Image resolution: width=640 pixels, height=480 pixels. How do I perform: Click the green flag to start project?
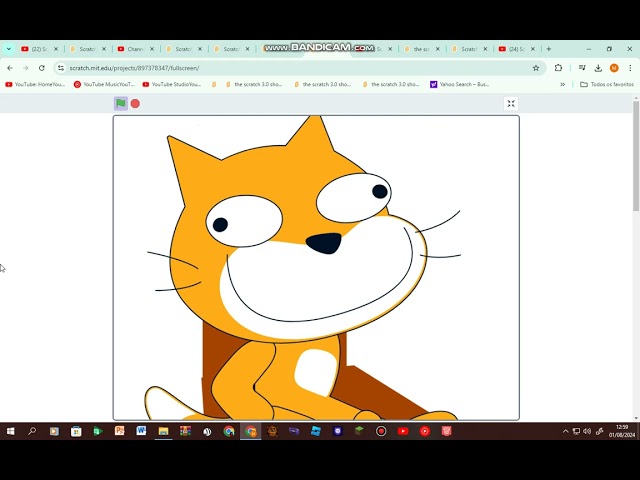tap(120, 104)
